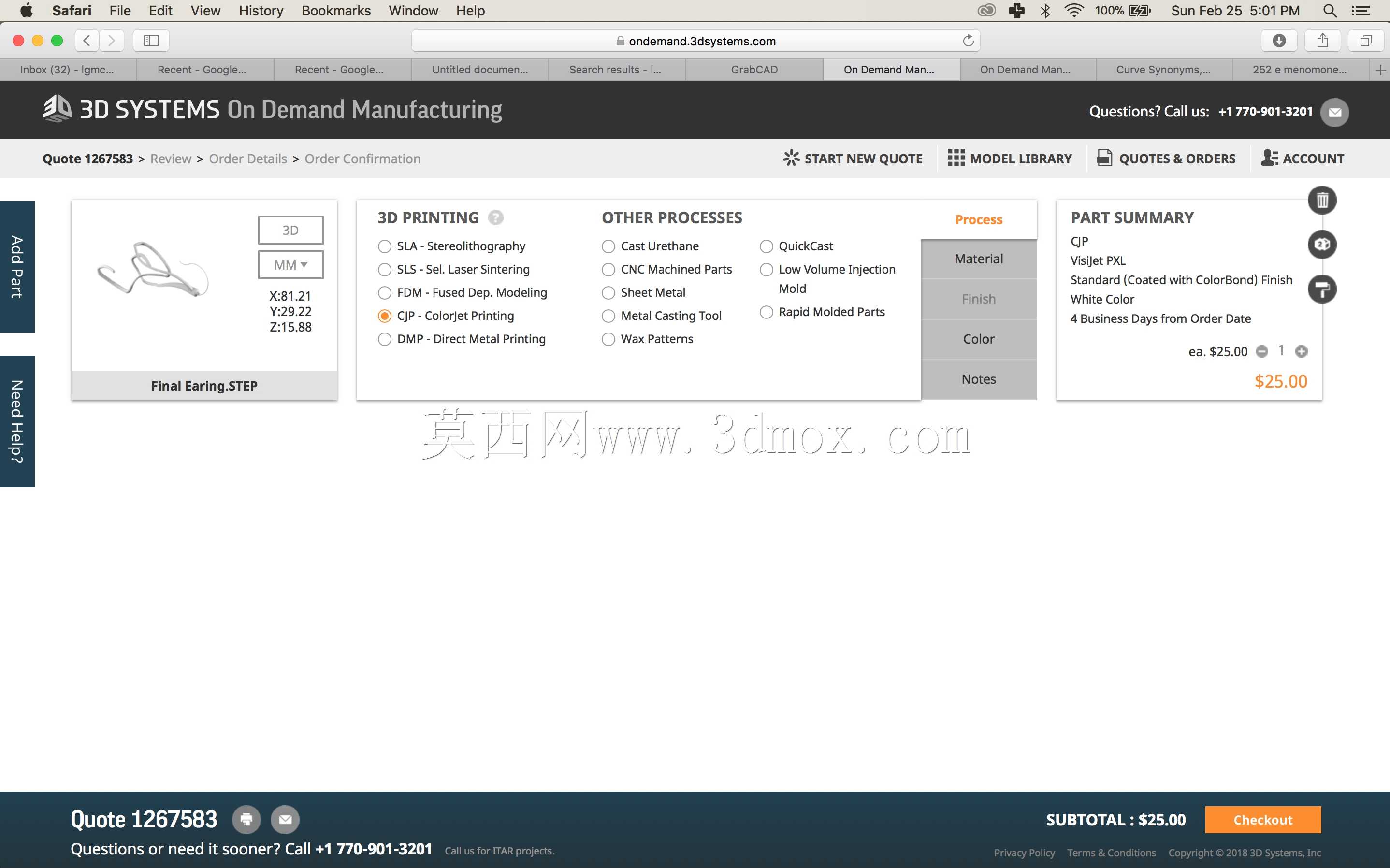Select Wax Patterns process
The height and width of the screenshot is (868, 1390).
tap(608, 339)
